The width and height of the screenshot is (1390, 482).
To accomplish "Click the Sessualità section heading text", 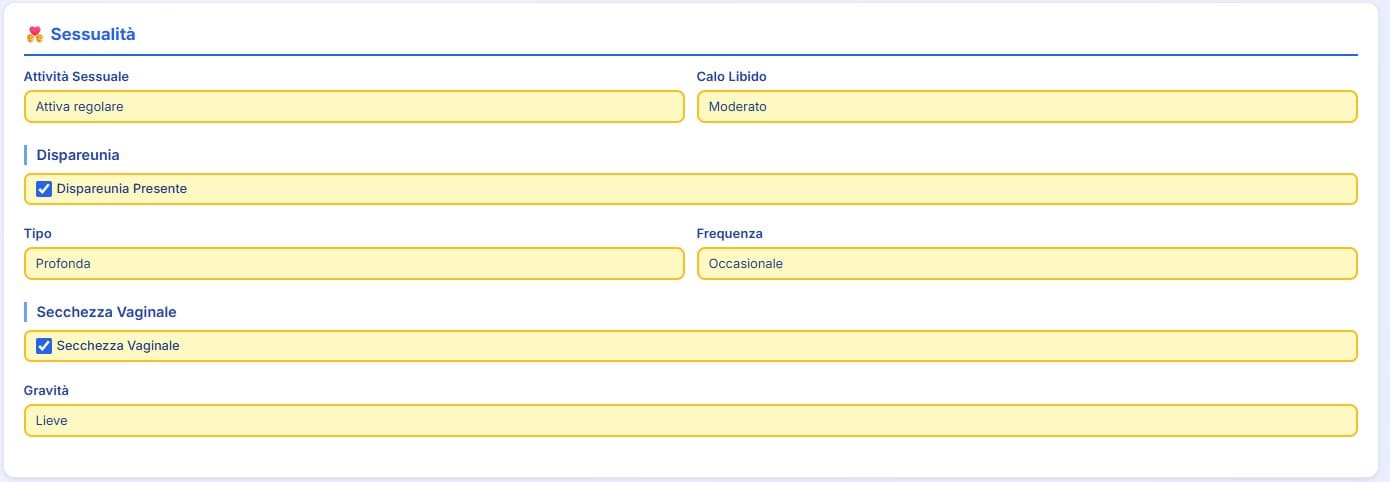I will 93,35.
